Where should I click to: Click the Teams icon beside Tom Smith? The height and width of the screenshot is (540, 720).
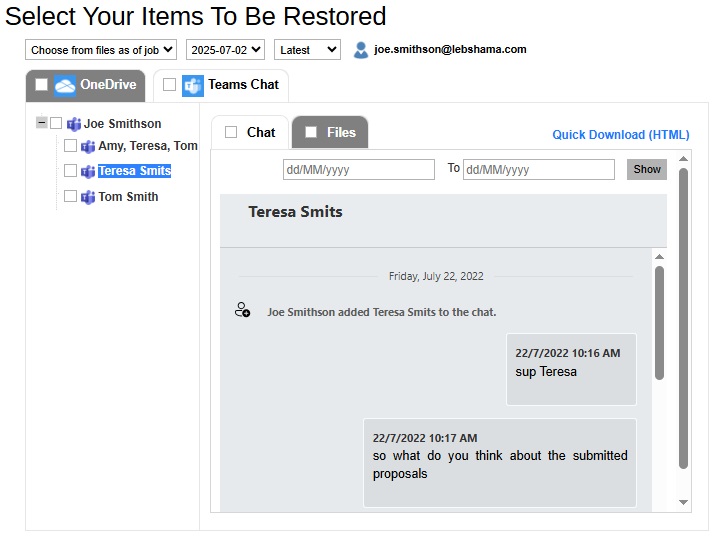click(x=88, y=197)
